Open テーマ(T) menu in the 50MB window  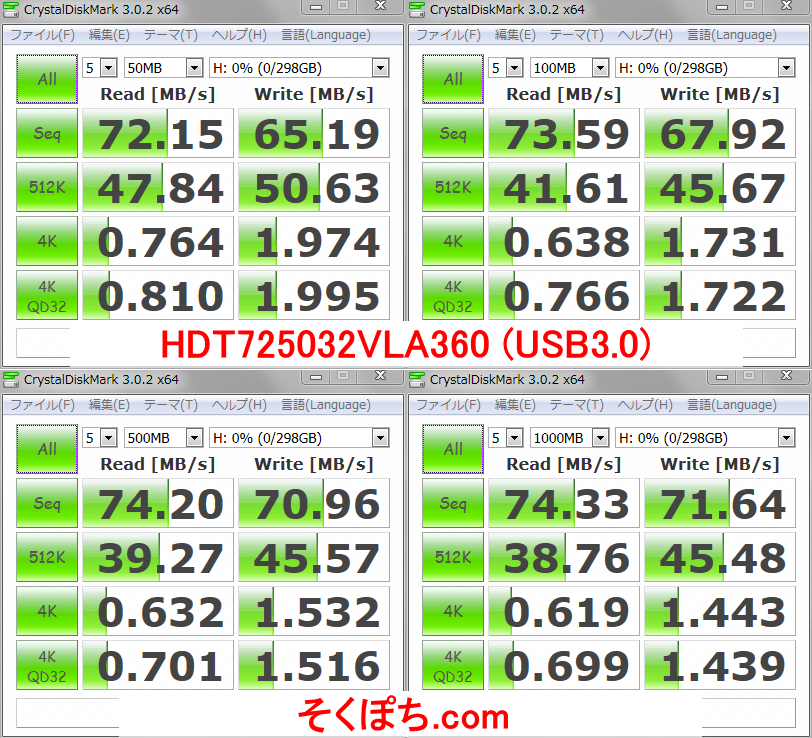tap(170, 35)
